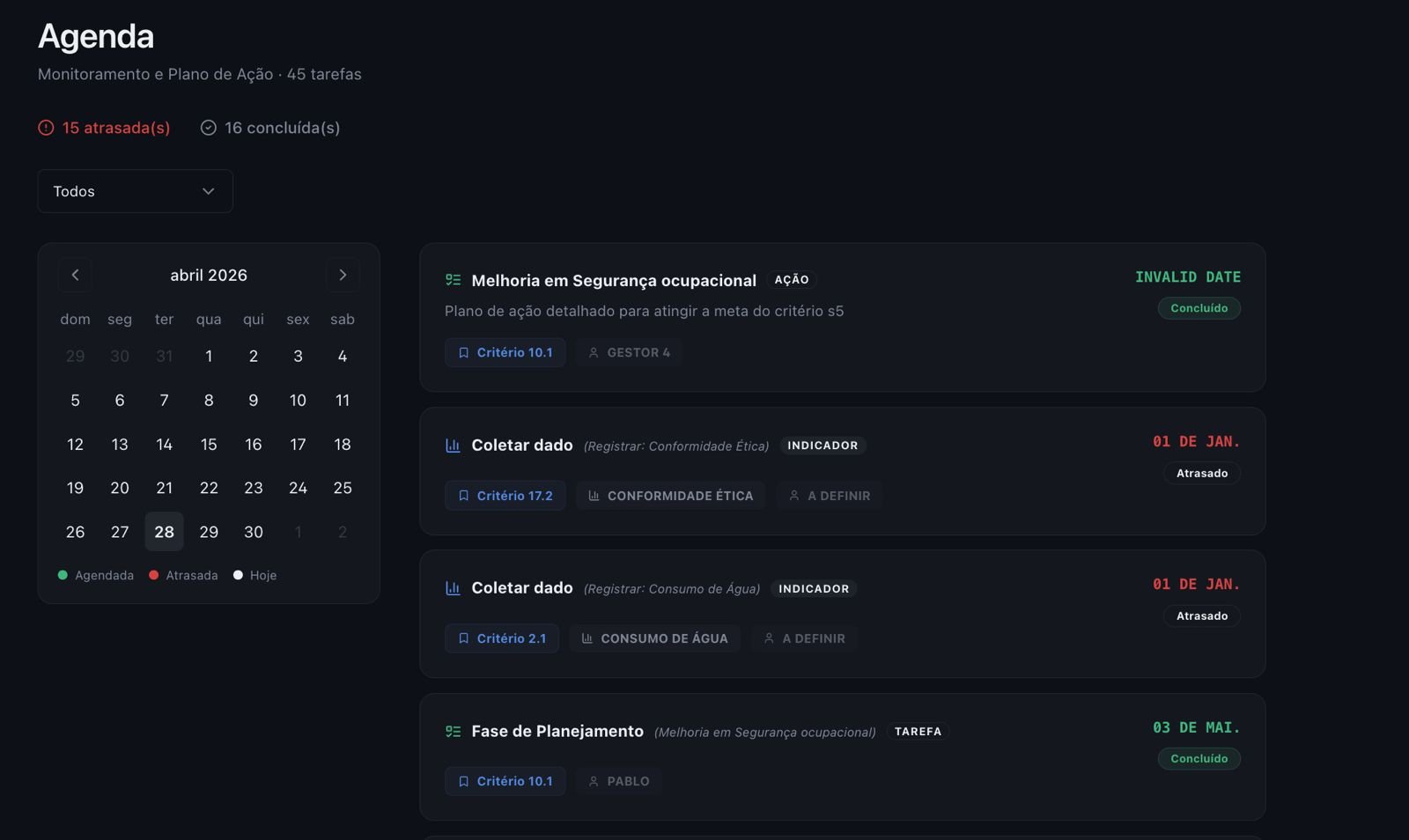Screen dimensions: 1409x840
Task: Select grayed-out May 2 in calendar
Action: tap(343, 532)
